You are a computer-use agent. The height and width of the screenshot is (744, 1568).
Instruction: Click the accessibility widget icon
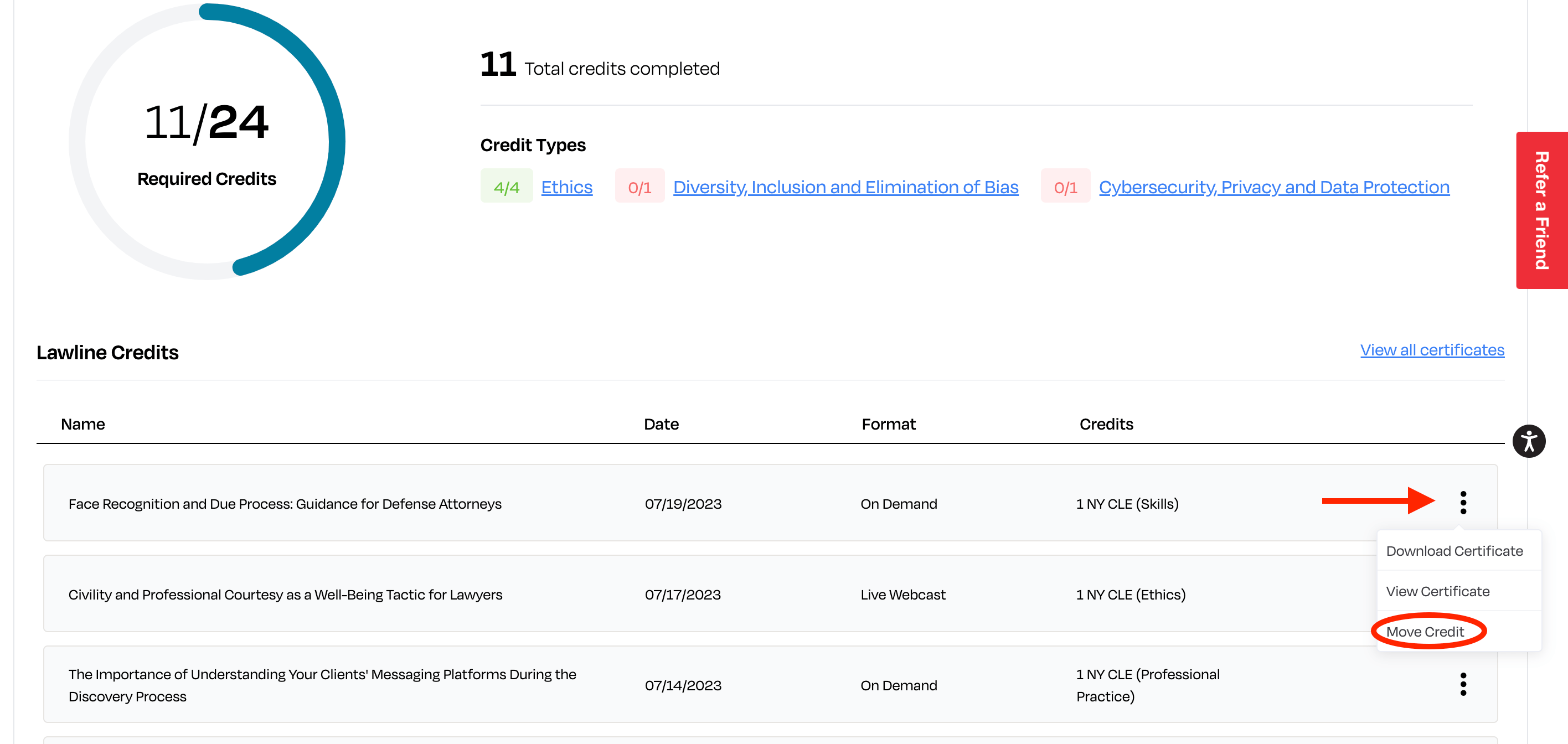tap(1529, 441)
